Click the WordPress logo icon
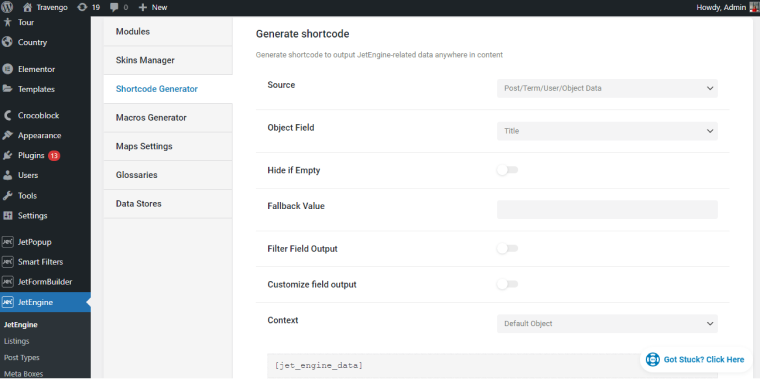 tap(7, 7)
